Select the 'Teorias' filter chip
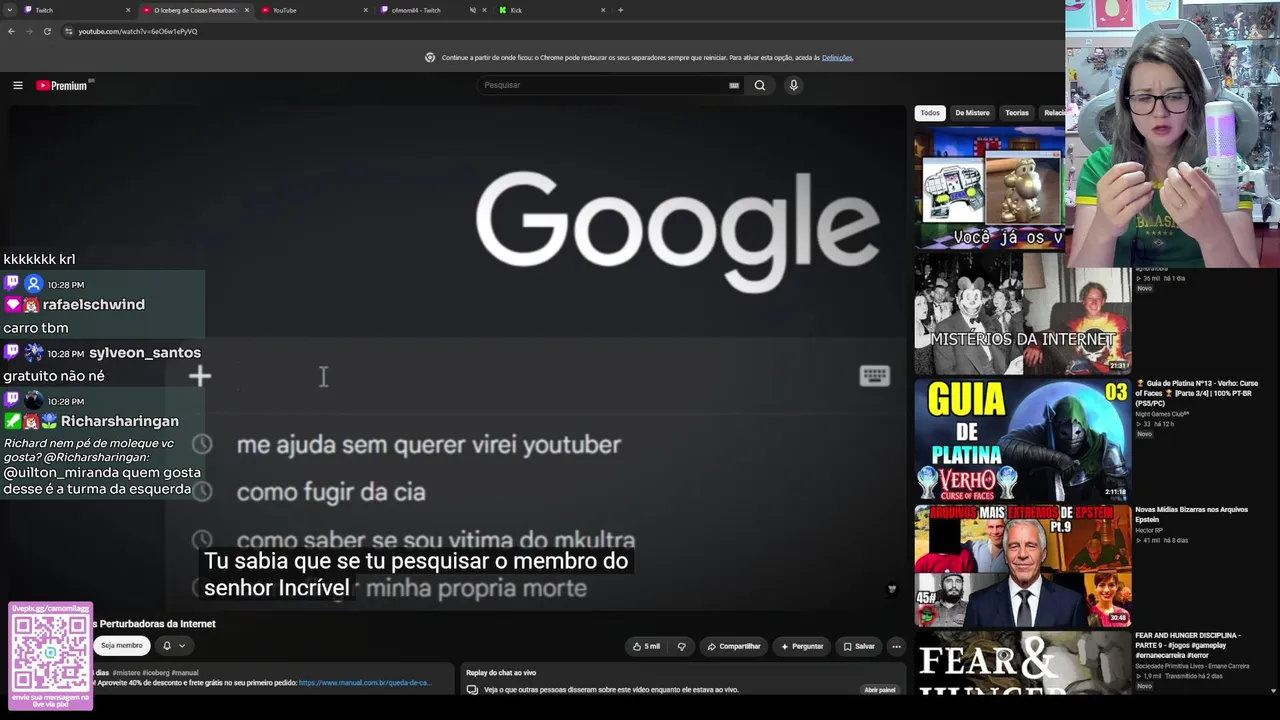The width and height of the screenshot is (1280, 720). click(x=1017, y=113)
